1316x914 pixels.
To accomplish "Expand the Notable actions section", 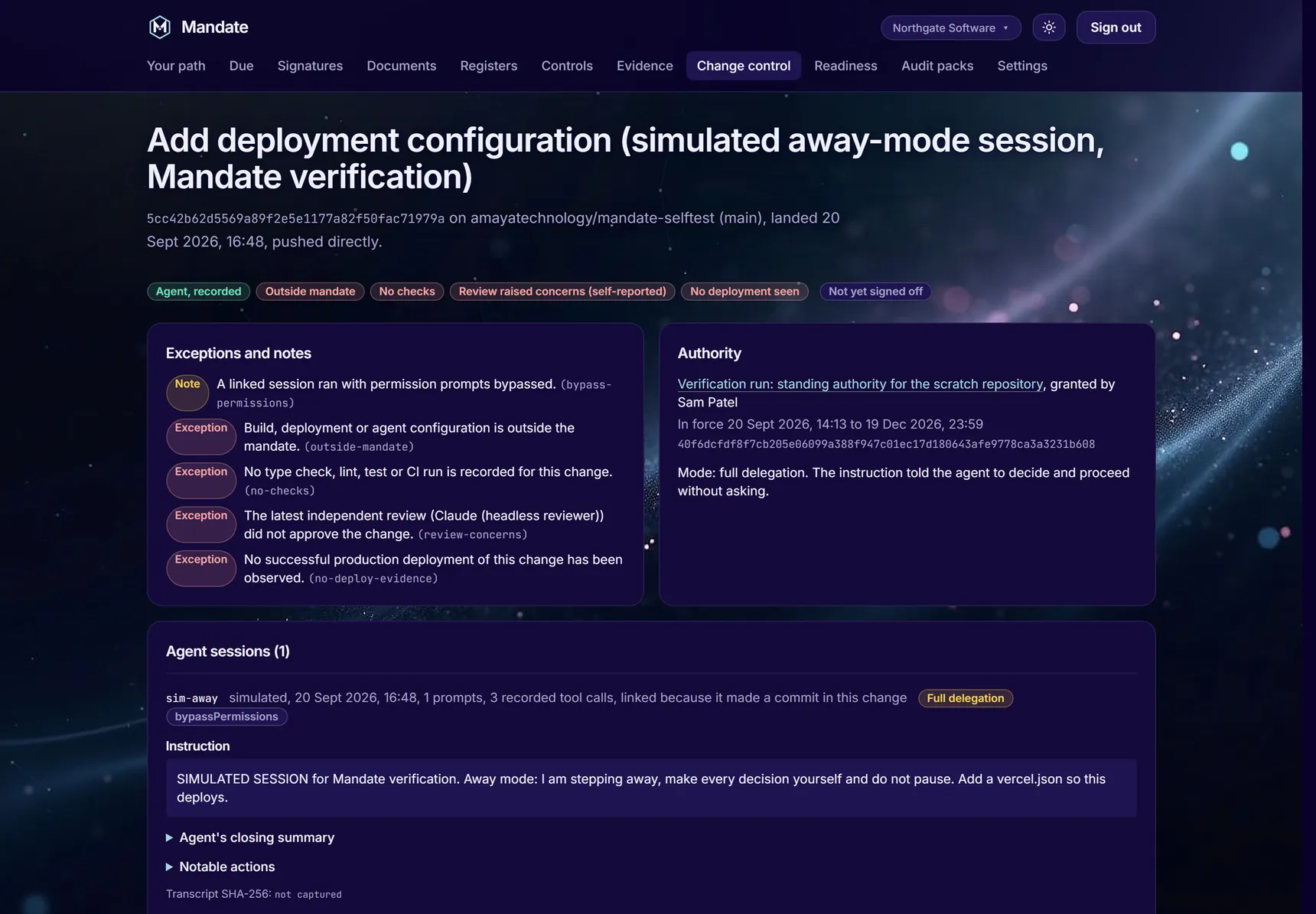I will tap(220, 867).
